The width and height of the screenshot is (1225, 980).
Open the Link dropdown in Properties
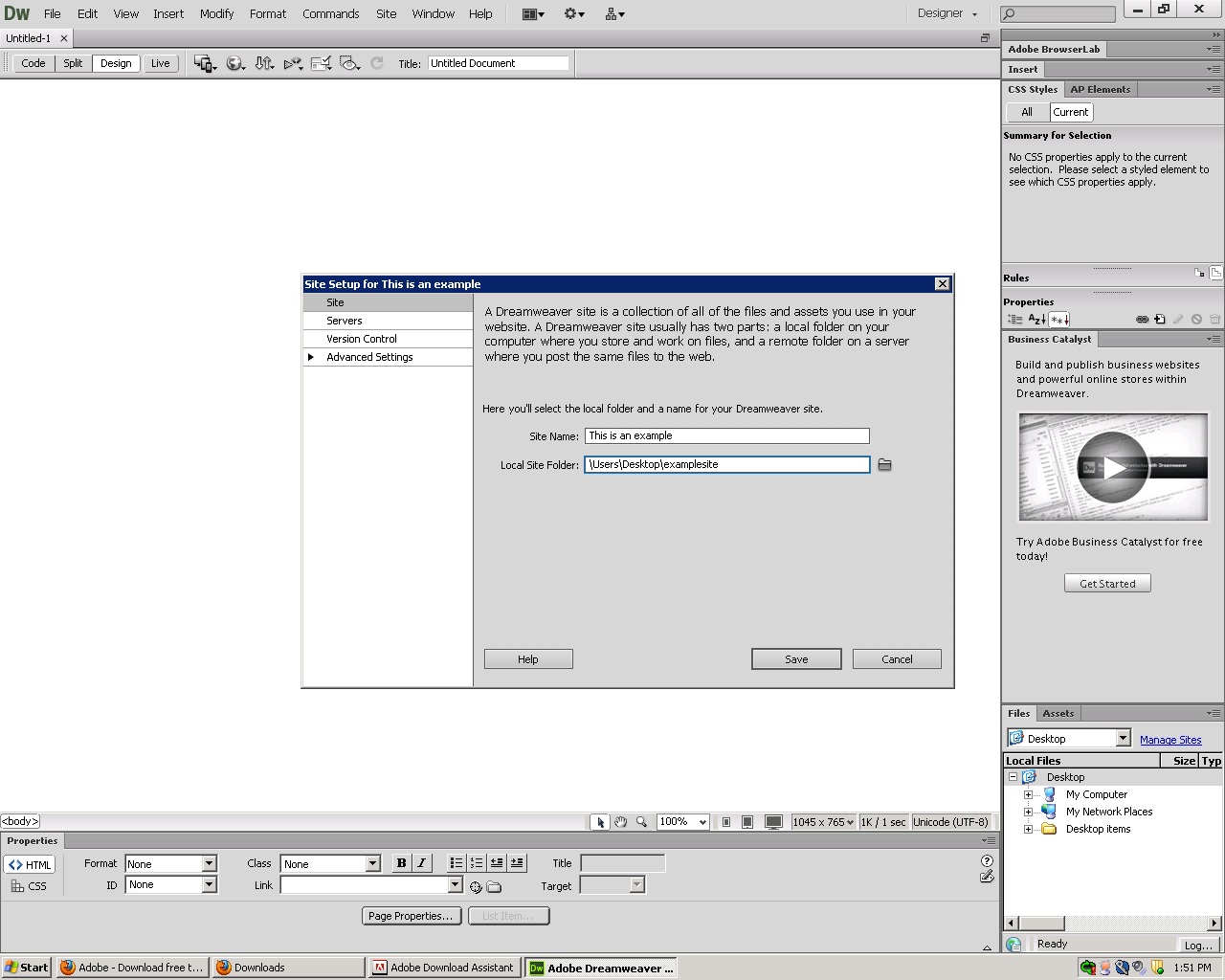[455, 885]
